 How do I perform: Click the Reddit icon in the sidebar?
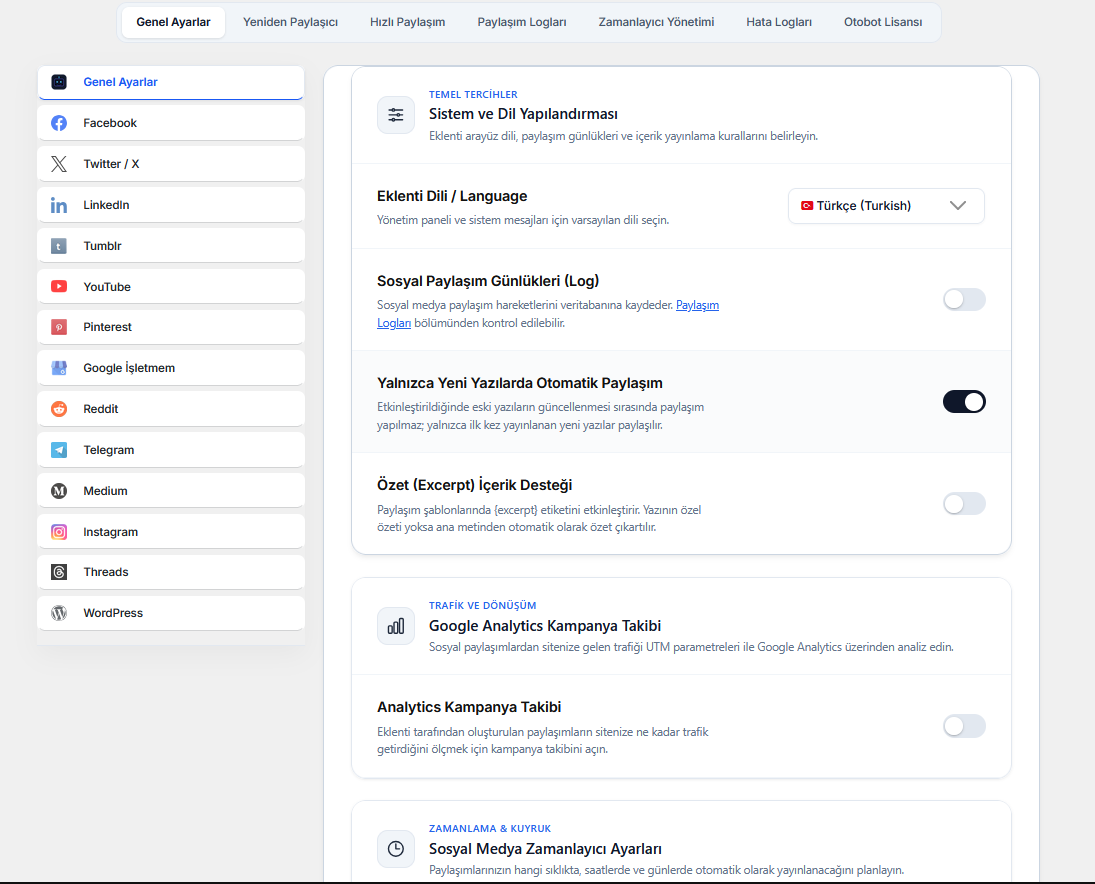[x=59, y=409]
